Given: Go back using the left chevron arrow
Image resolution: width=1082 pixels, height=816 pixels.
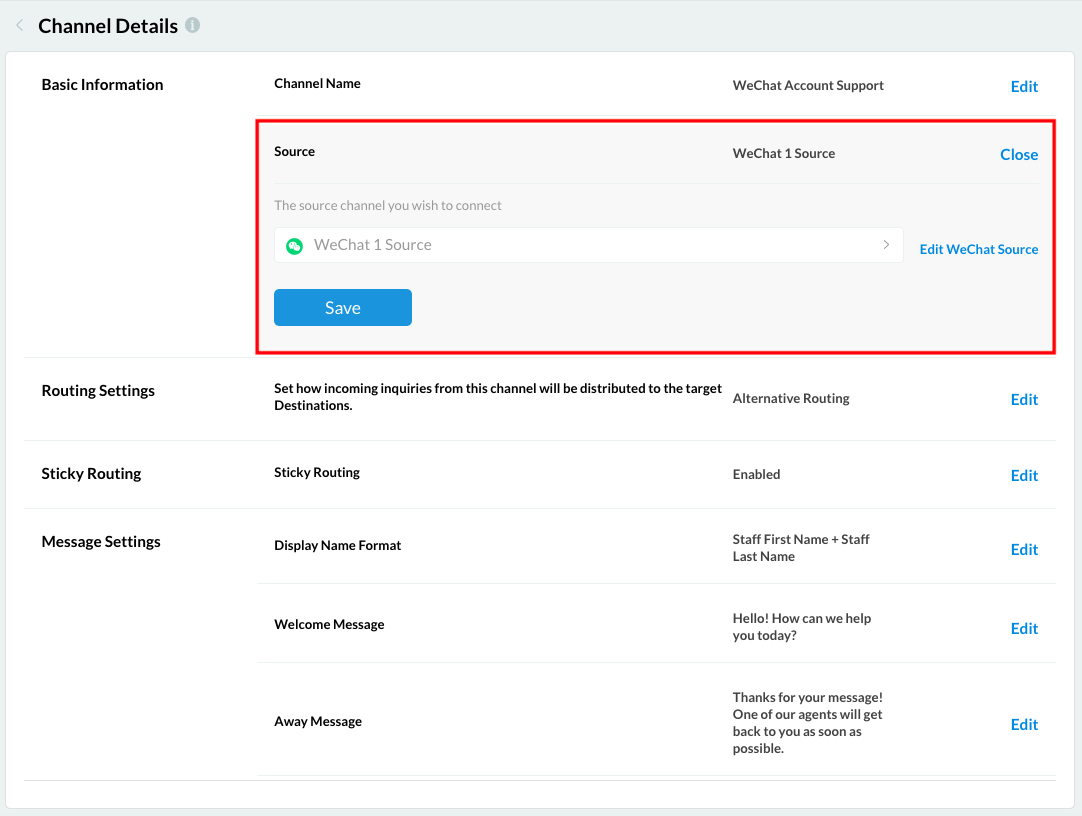Looking at the screenshot, I should [x=20, y=26].
